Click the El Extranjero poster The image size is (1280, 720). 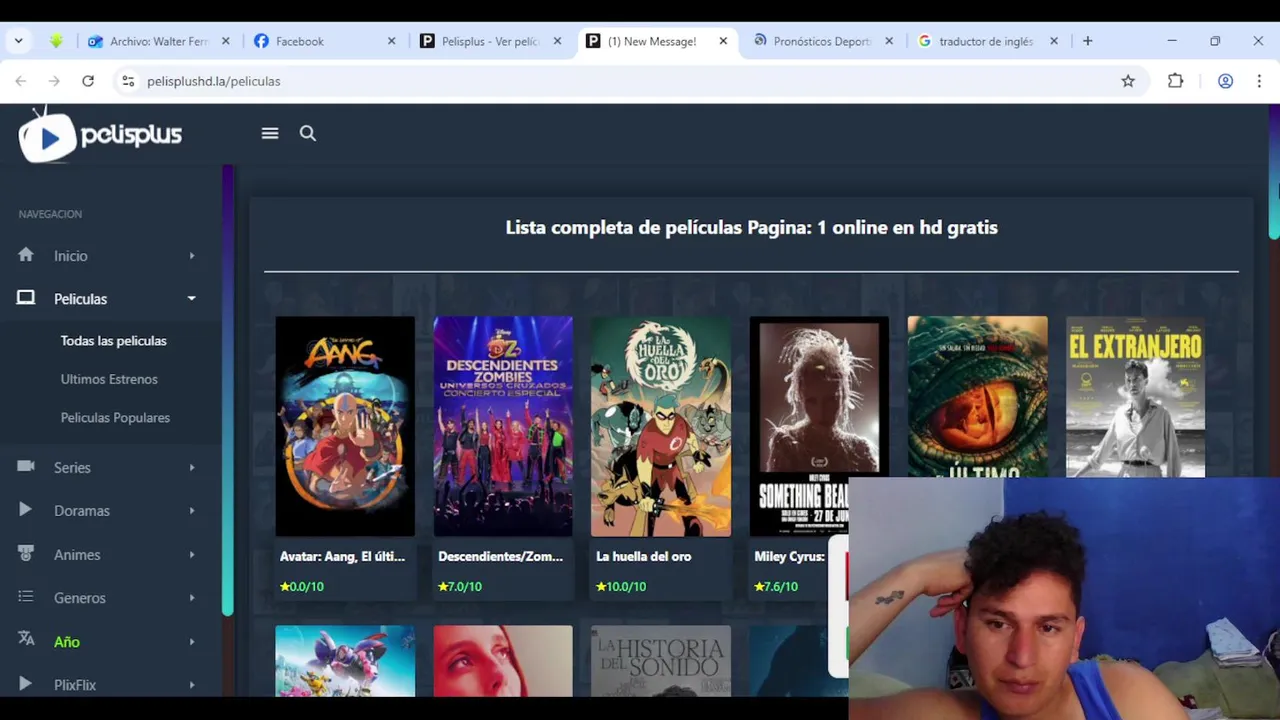coord(1135,397)
